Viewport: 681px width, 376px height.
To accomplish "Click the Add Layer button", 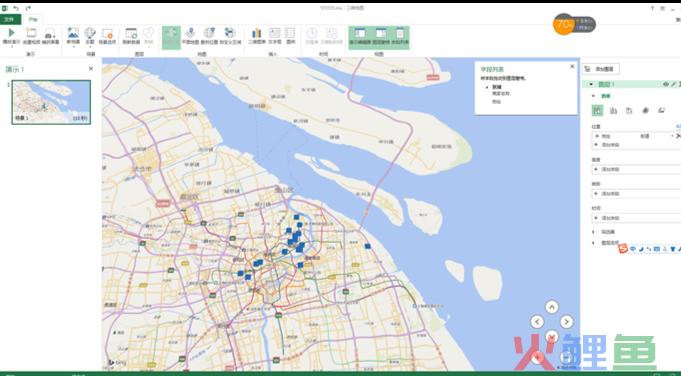I will [x=601, y=69].
